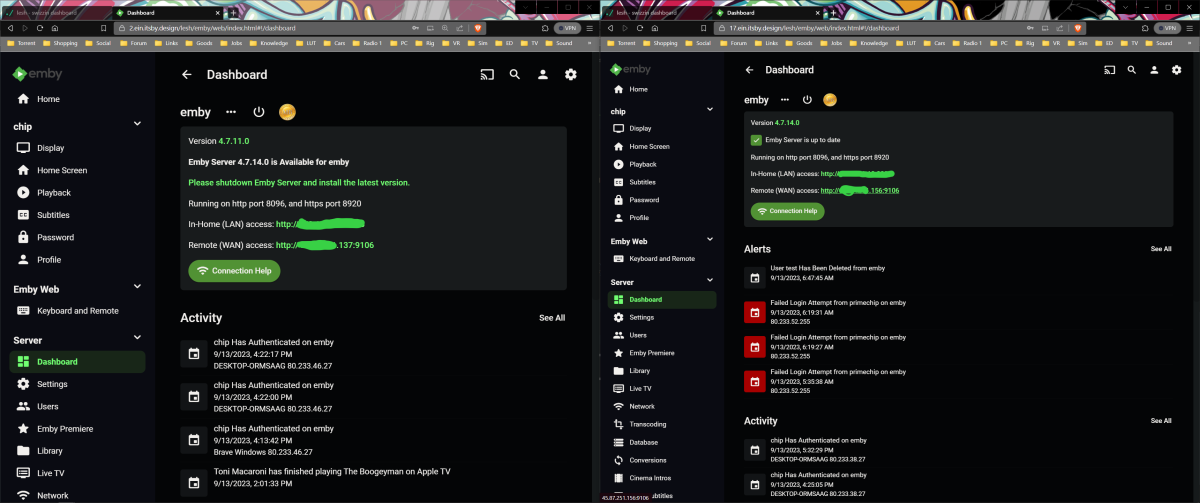Collapse the Server section in right window sidebar
Viewport: 1200px width, 503px height.
710,282
